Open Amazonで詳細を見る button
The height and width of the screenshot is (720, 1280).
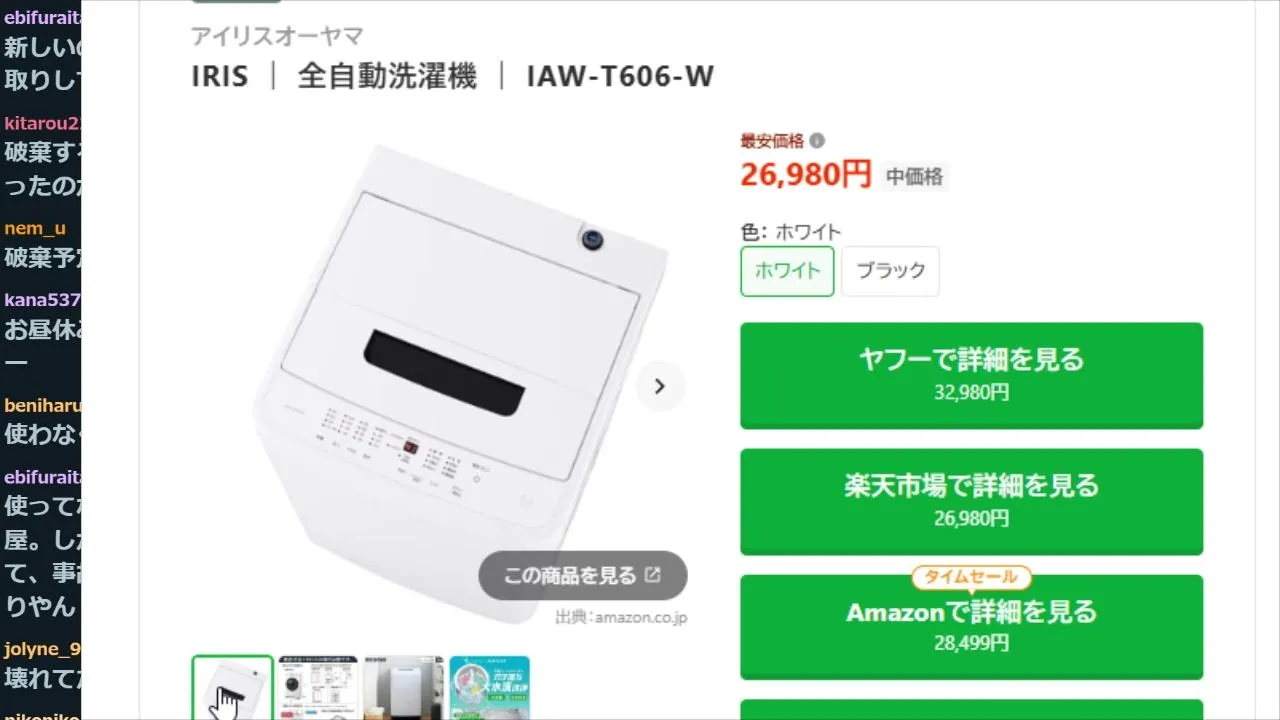click(971, 627)
